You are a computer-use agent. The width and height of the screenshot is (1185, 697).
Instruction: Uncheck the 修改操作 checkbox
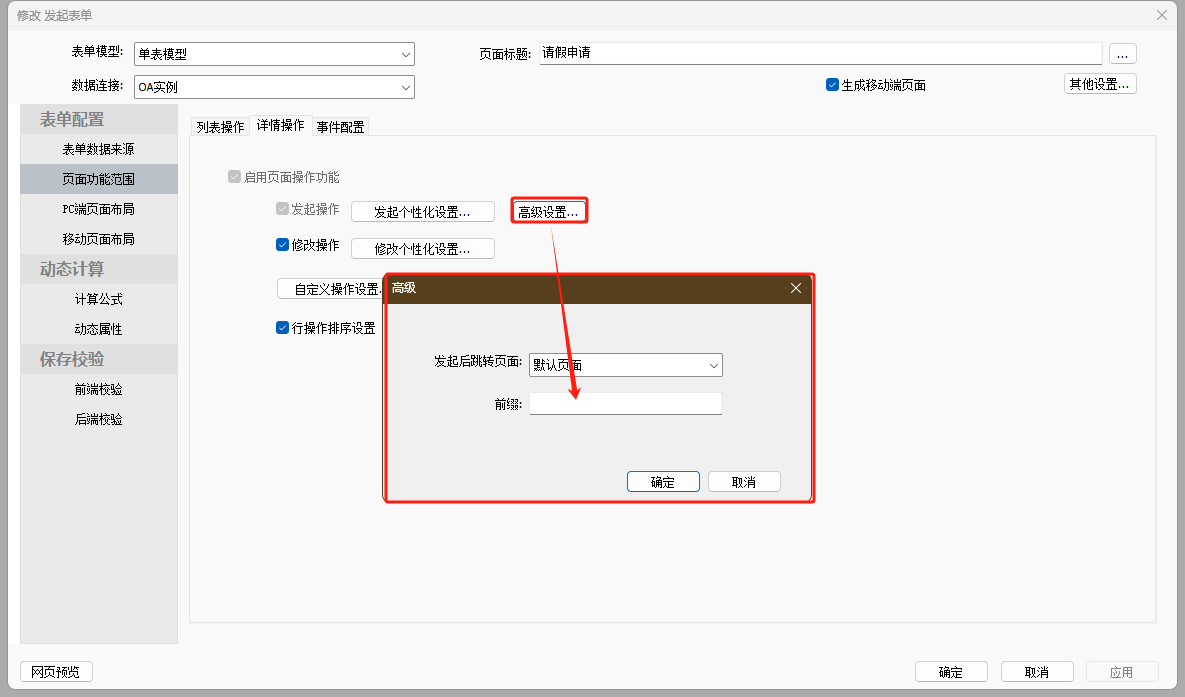[283, 245]
